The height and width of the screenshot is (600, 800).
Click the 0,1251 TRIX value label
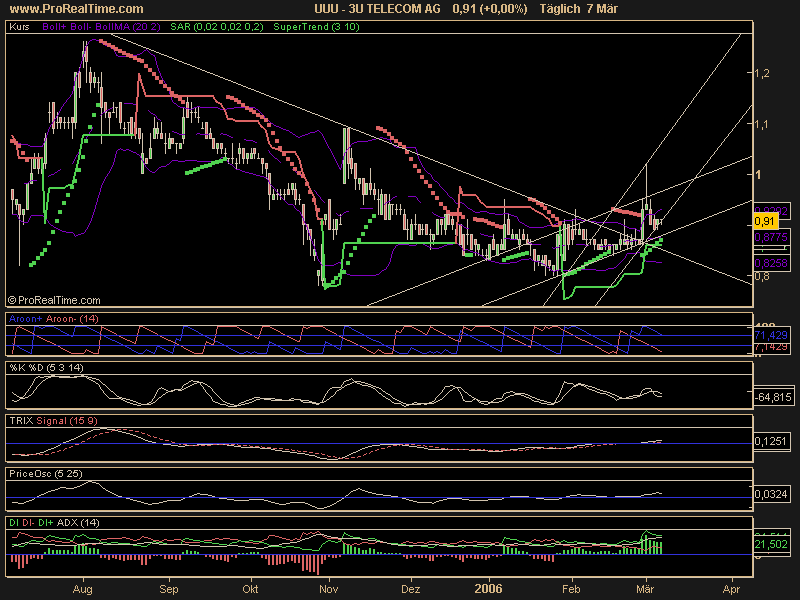coord(769,440)
